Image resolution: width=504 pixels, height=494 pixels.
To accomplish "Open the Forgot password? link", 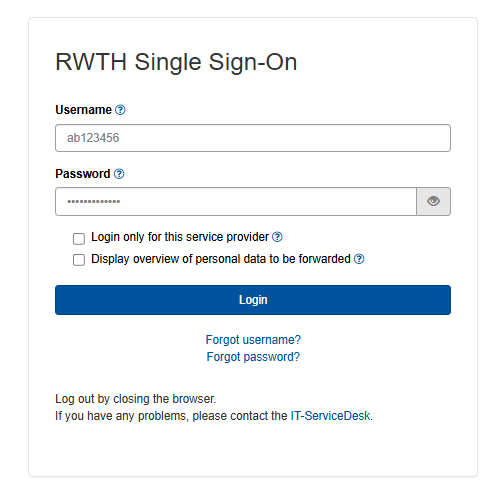I will [253, 357].
